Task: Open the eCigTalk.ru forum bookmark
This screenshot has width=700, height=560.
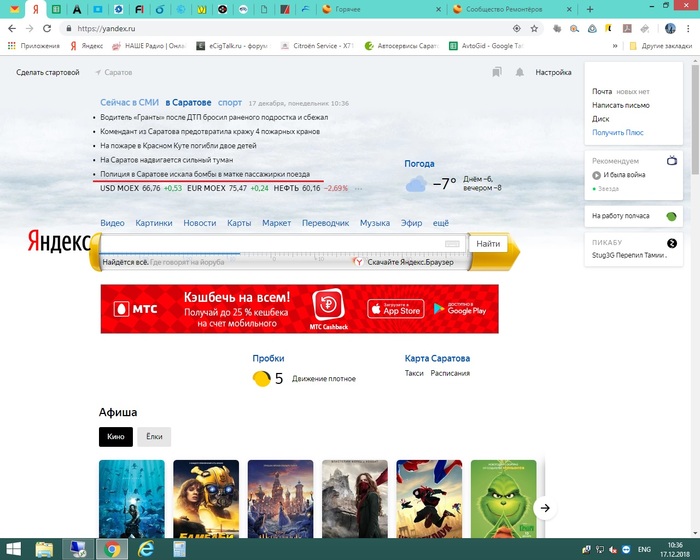Action: 233,46
